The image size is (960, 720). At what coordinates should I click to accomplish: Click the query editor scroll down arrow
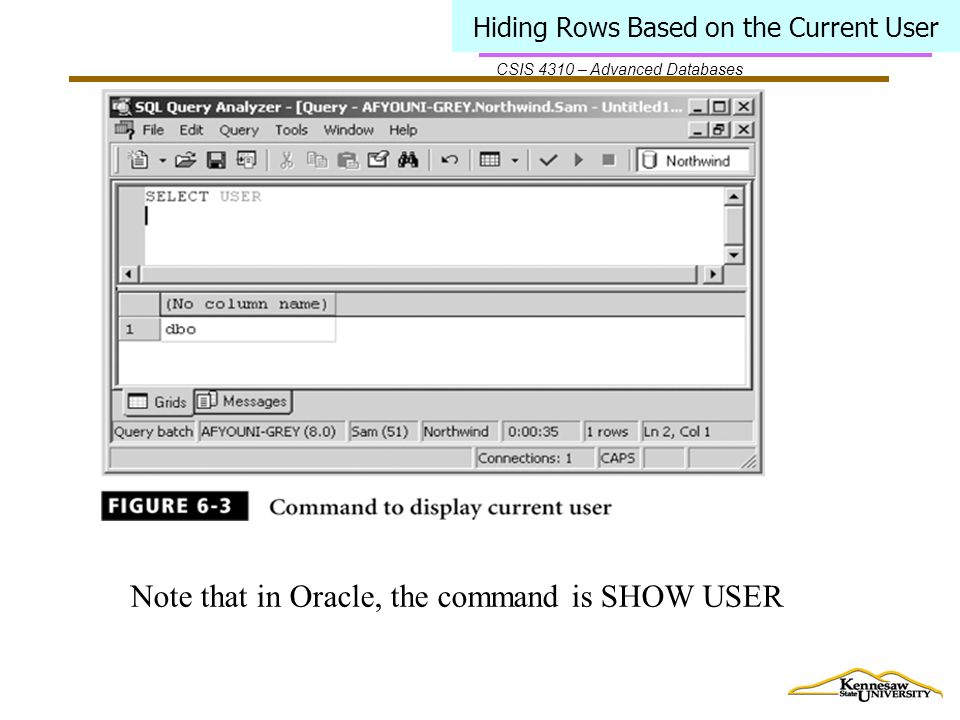click(x=733, y=254)
